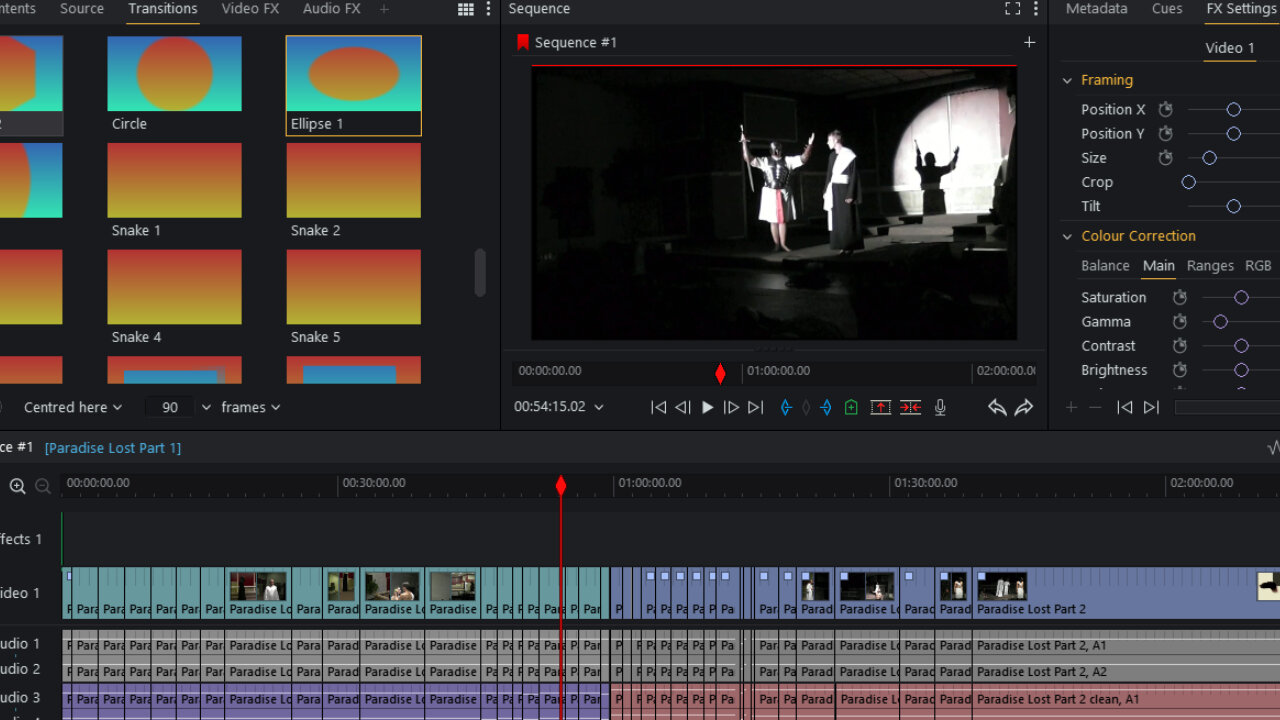Open the Metadata tab
This screenshot has width=1280, height=720.
1096,9
